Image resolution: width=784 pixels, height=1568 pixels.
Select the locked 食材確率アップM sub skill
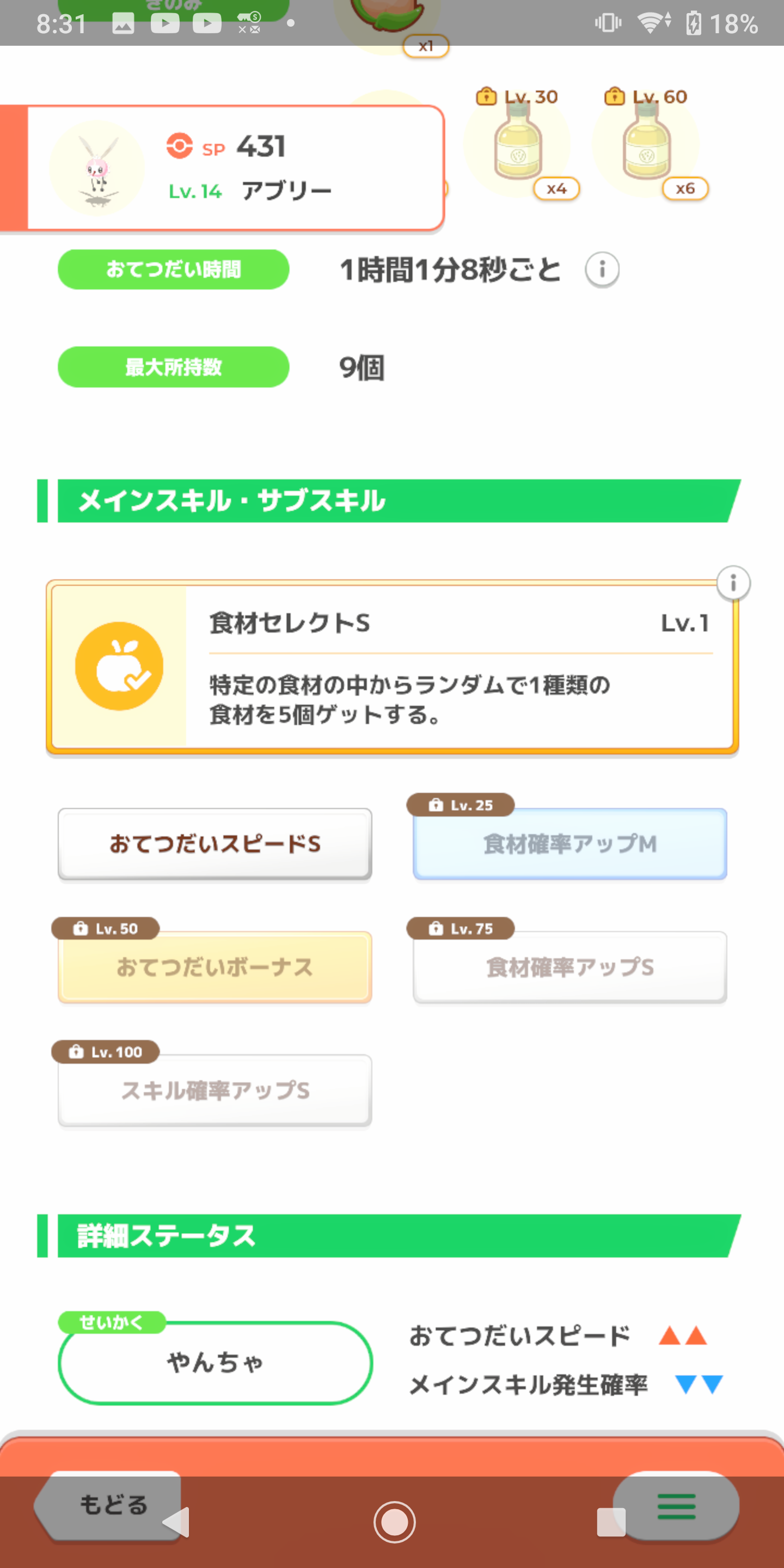pyautogui.click(x=569, y=844)
